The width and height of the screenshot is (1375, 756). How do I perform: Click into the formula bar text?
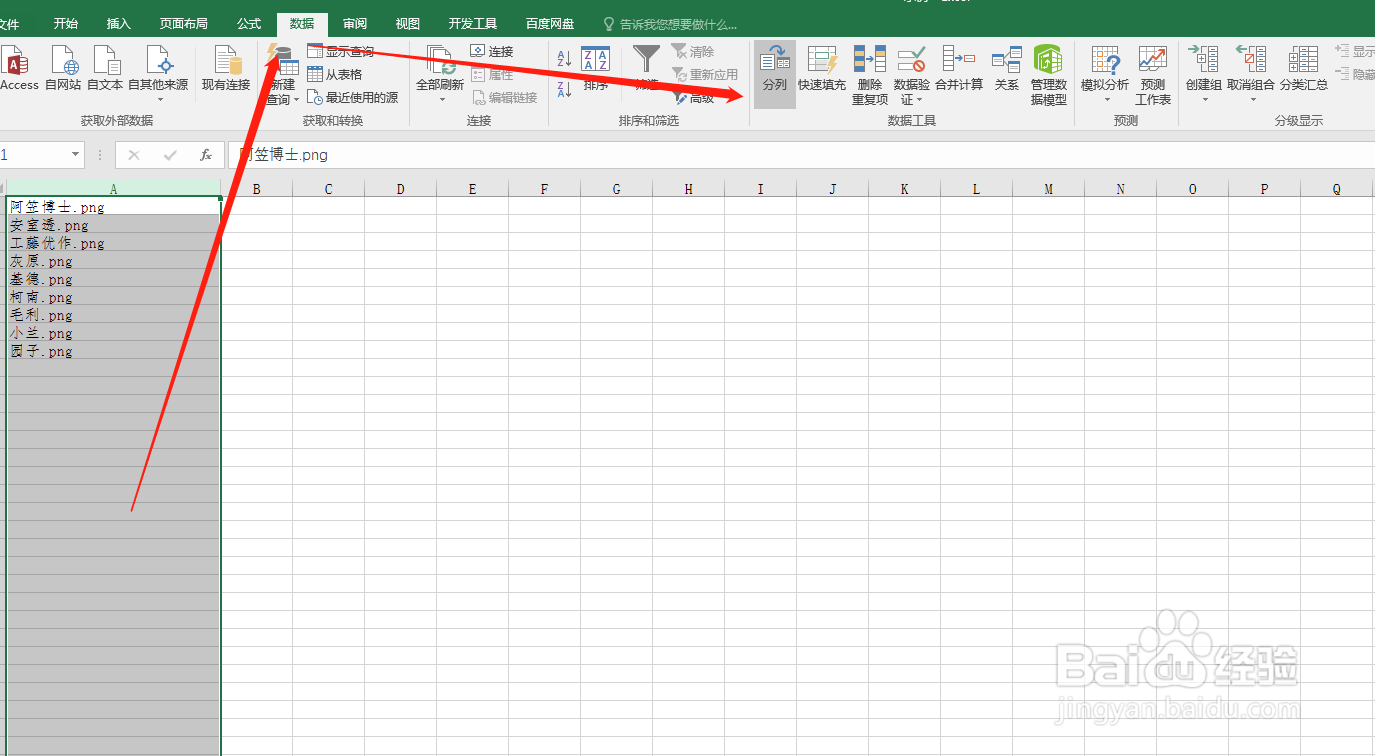pos(800,155)
